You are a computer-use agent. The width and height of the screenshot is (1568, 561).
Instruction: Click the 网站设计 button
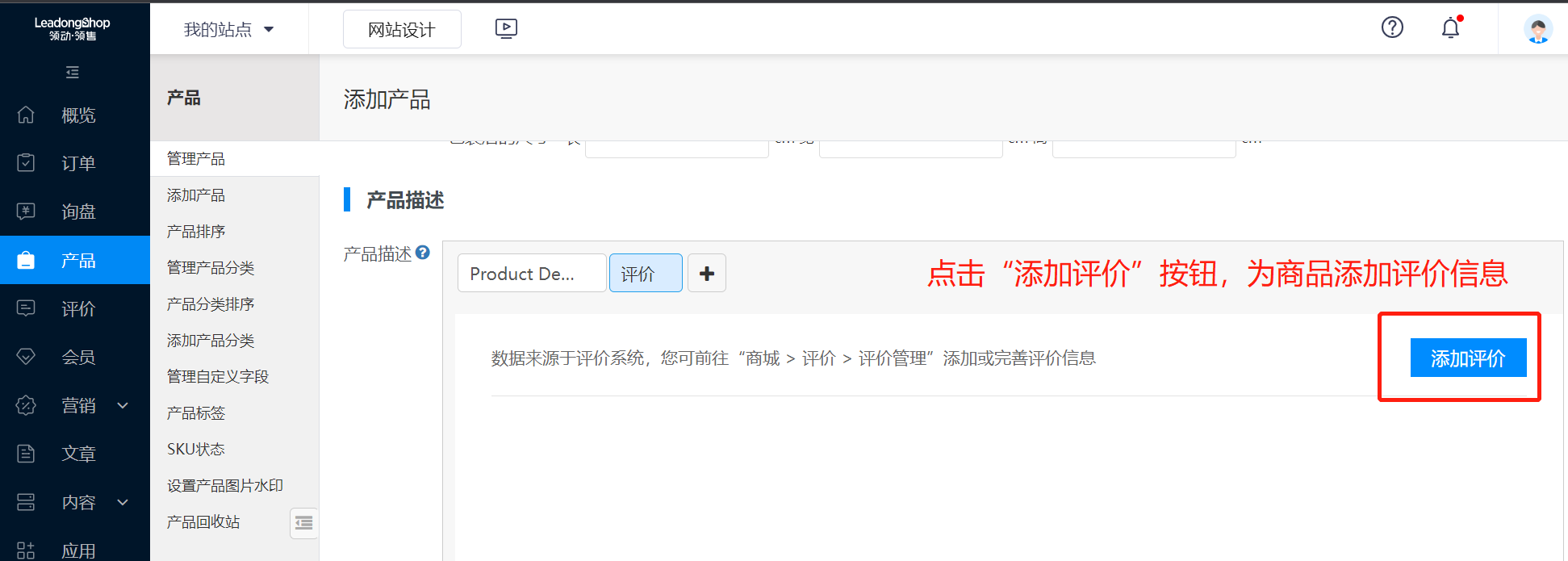402,30
